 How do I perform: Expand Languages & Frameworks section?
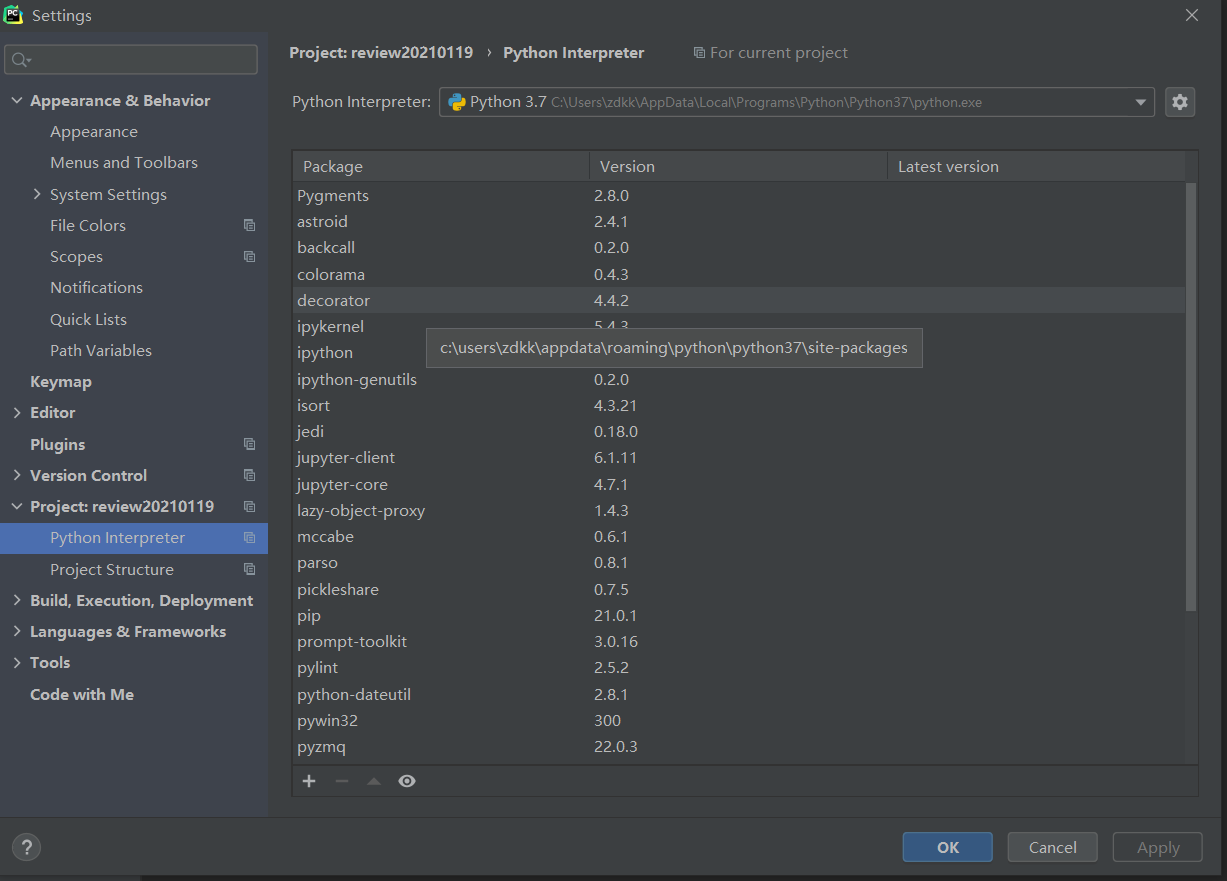pos(17,632)
